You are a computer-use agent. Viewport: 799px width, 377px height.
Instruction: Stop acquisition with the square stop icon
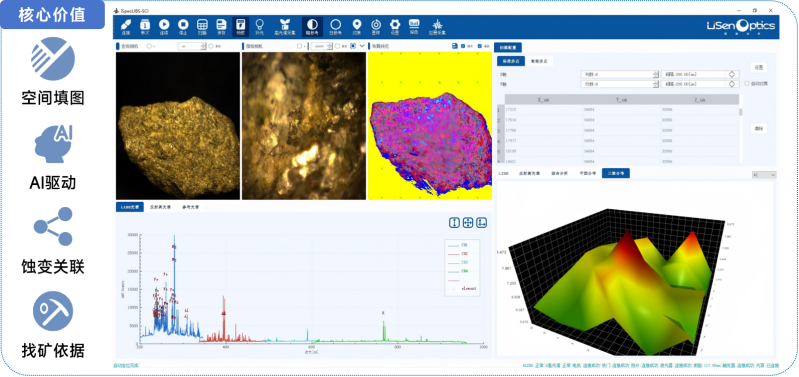tap(183, 24)
